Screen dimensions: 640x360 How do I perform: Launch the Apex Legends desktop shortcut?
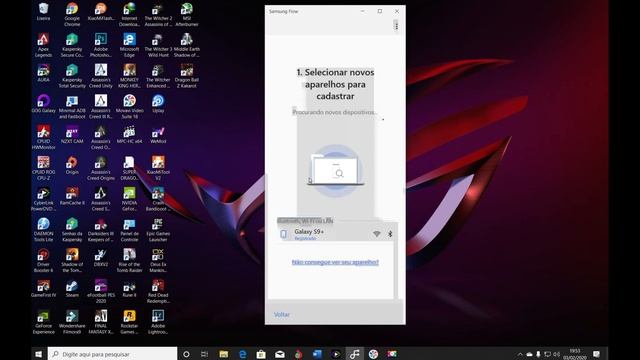[x=43, y=45]
